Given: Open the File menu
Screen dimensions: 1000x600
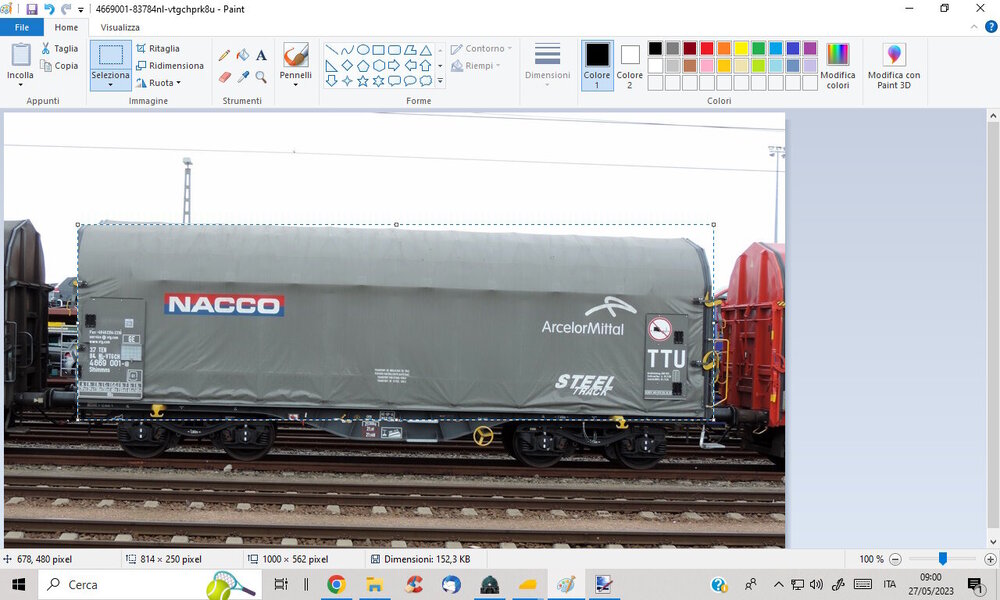Looking at the screenshot, I should tap(22, 27).
